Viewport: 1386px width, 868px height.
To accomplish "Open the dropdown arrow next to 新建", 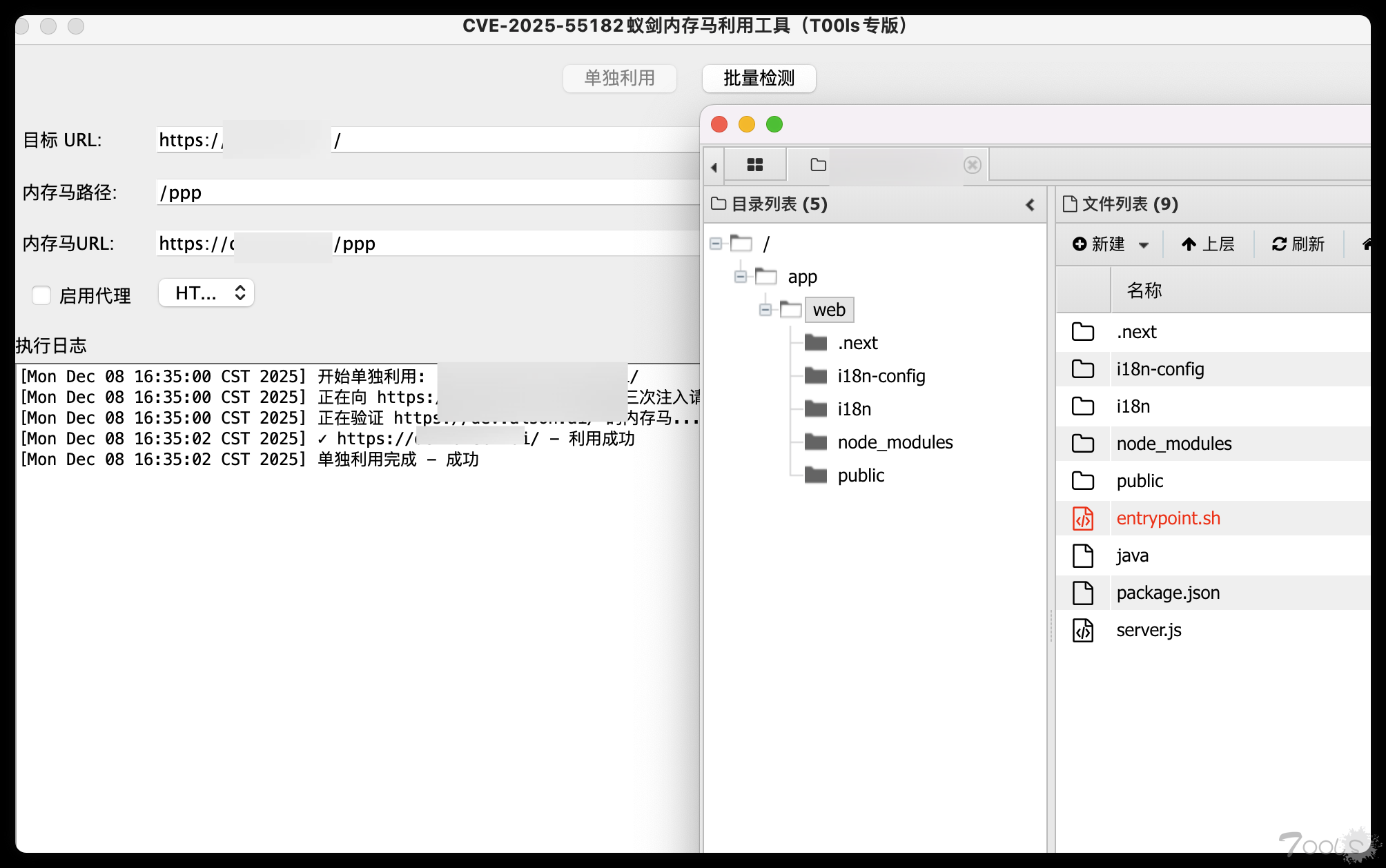I will point(1145,245).
